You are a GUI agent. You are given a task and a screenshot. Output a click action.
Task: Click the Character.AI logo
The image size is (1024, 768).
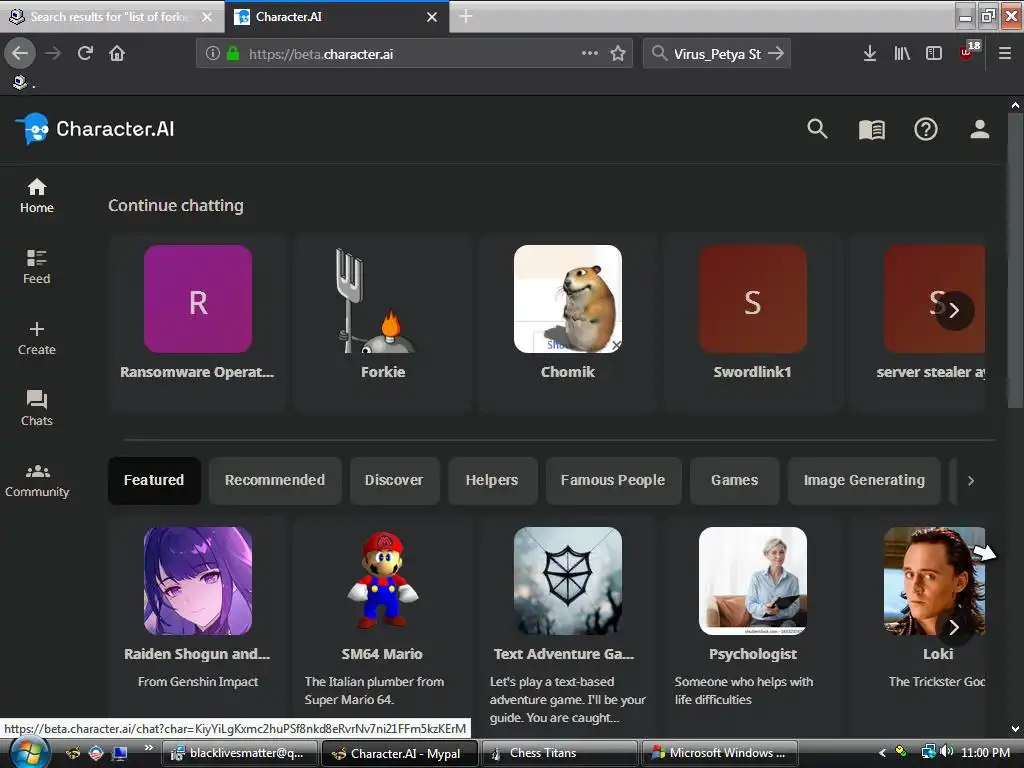[x=95, y=129]
